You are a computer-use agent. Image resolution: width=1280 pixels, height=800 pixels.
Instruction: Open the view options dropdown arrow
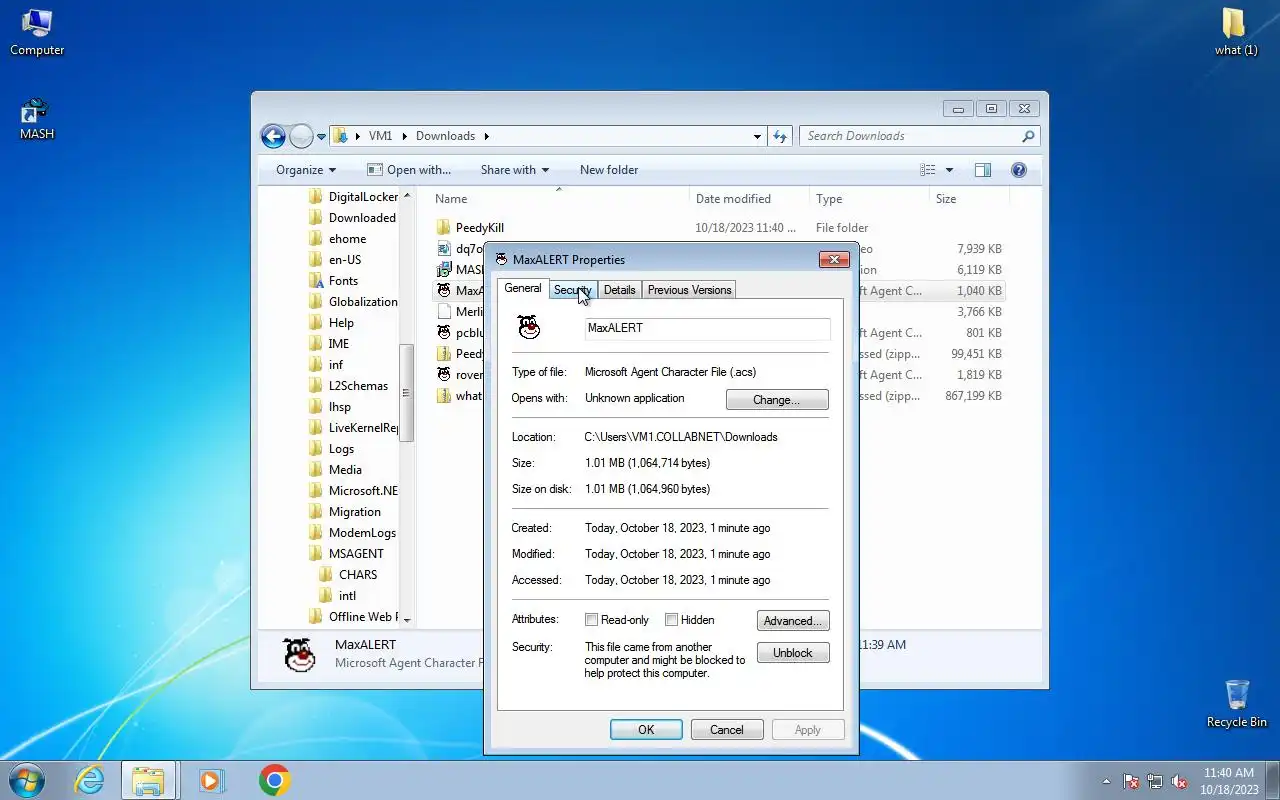949,170
